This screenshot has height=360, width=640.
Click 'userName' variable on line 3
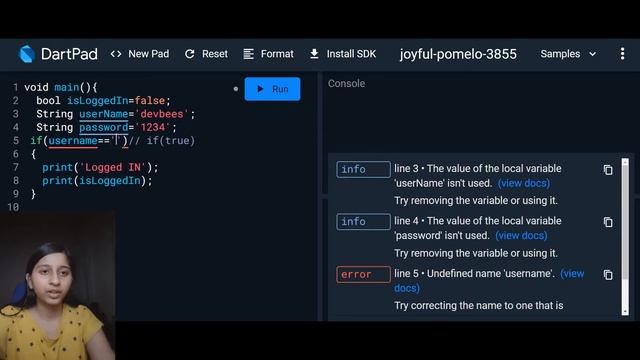click(104, 114)
